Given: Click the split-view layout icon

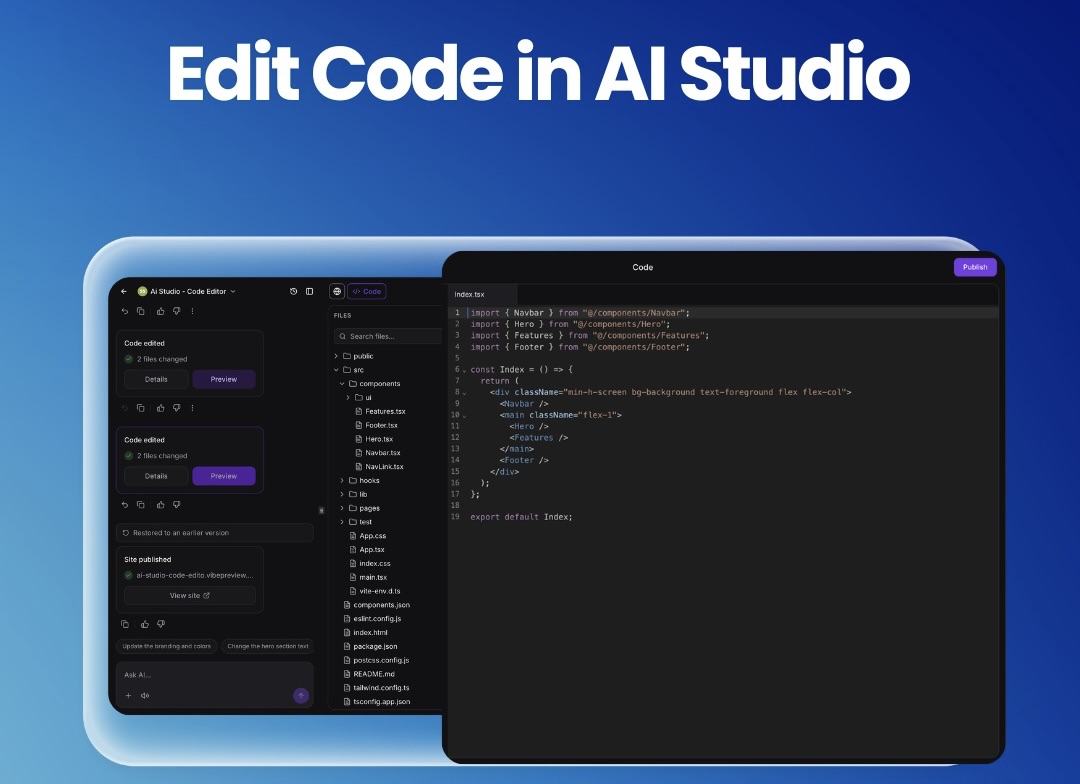Looking at the screenshot, I should pos(309,291).
